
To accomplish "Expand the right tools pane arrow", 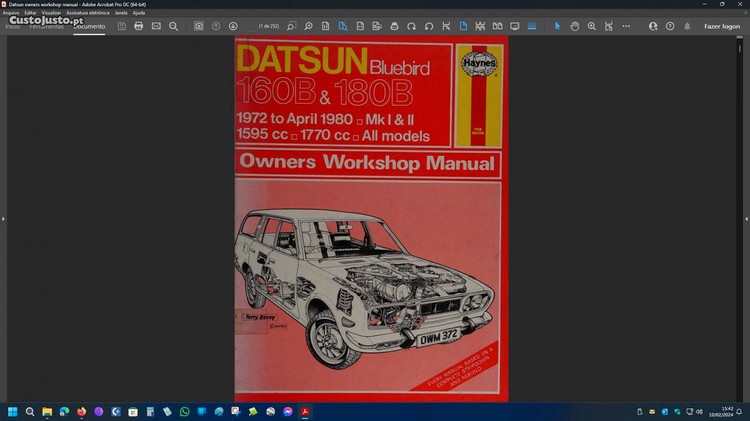I will (x=745, y=218).
